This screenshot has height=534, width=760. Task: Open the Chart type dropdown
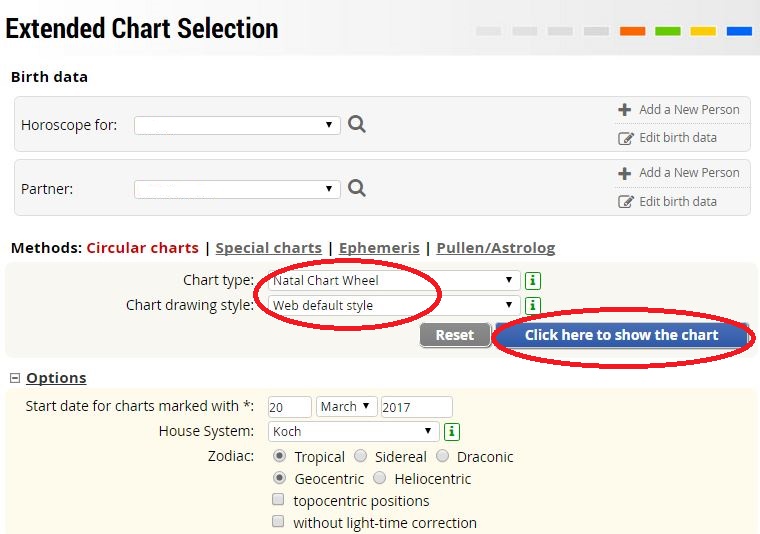click(394, 281)
